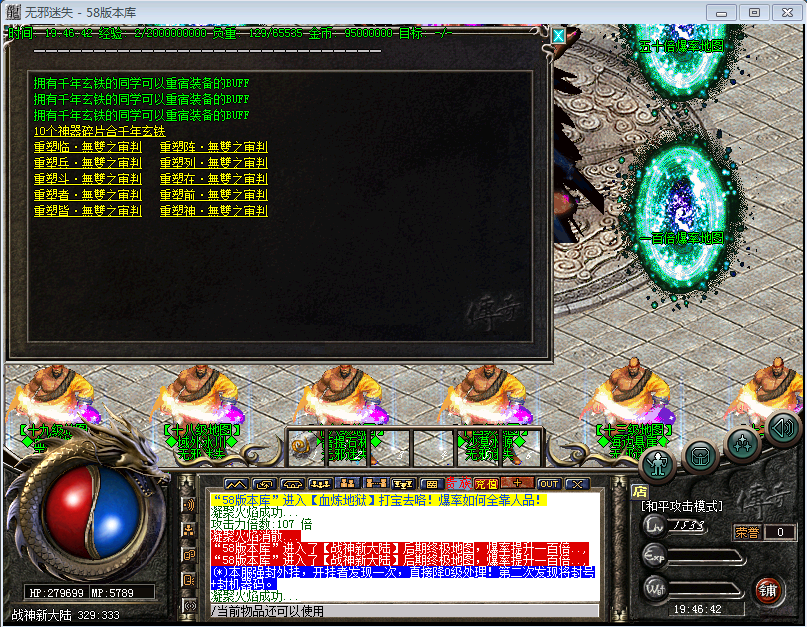Click the handshake guild toolbar icon
Viewport: 807px width, 627px height.
292,484
